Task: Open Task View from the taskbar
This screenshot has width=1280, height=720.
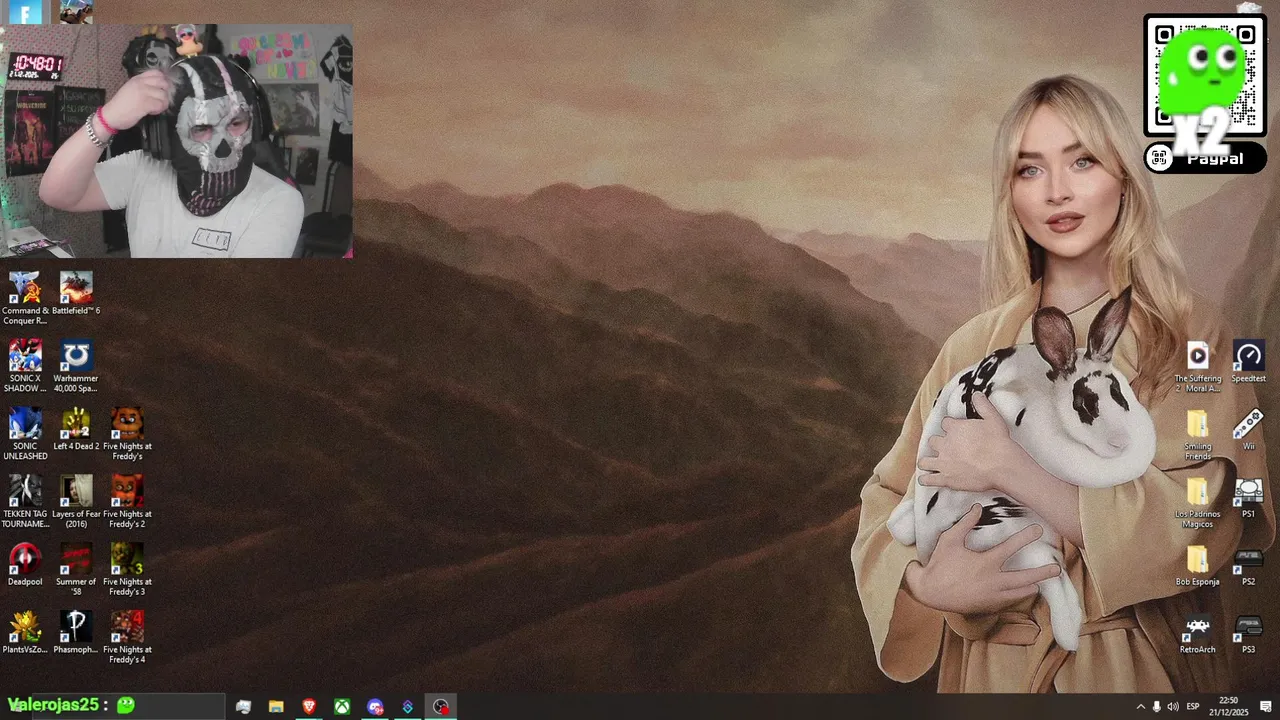Action: pos(243,707)
